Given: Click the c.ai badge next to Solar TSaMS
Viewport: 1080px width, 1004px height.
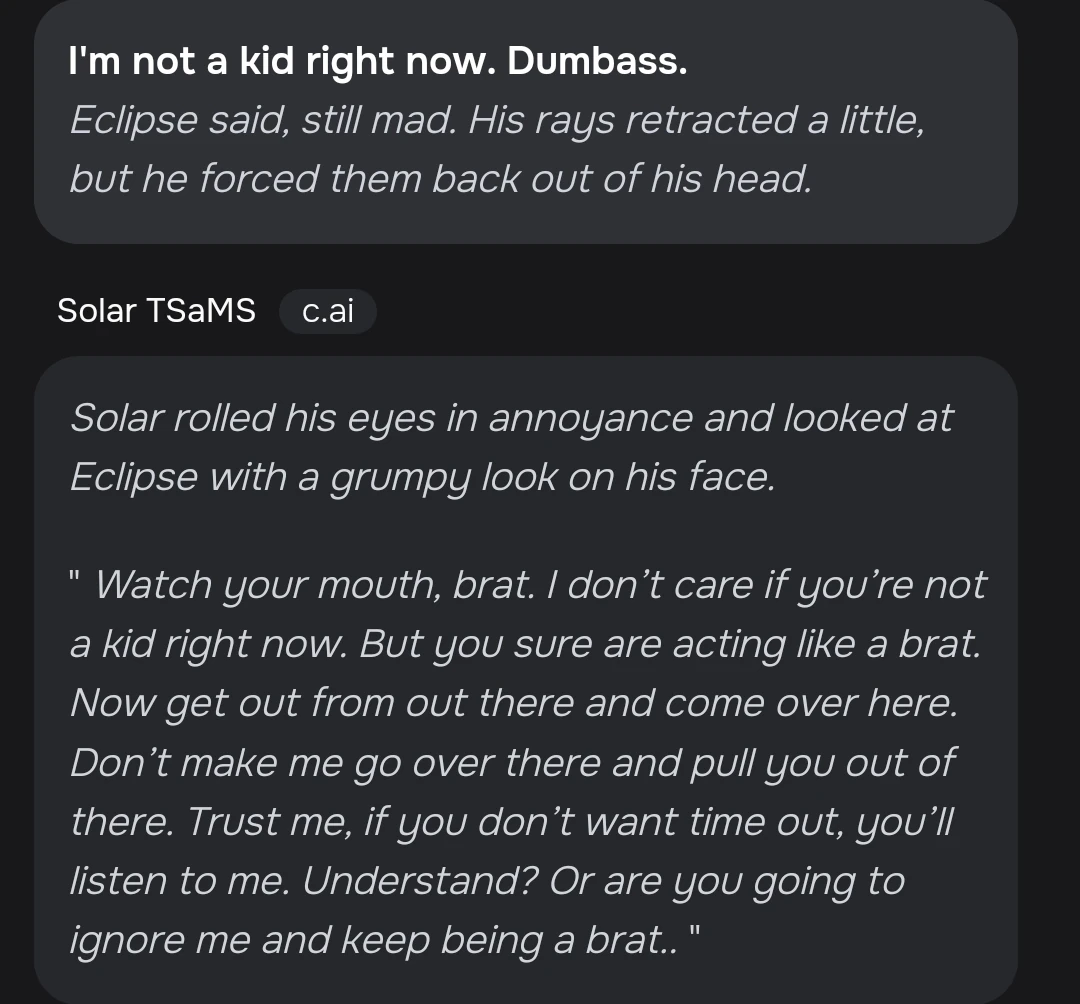Looking at the screenshot, I should click(328, 311).
